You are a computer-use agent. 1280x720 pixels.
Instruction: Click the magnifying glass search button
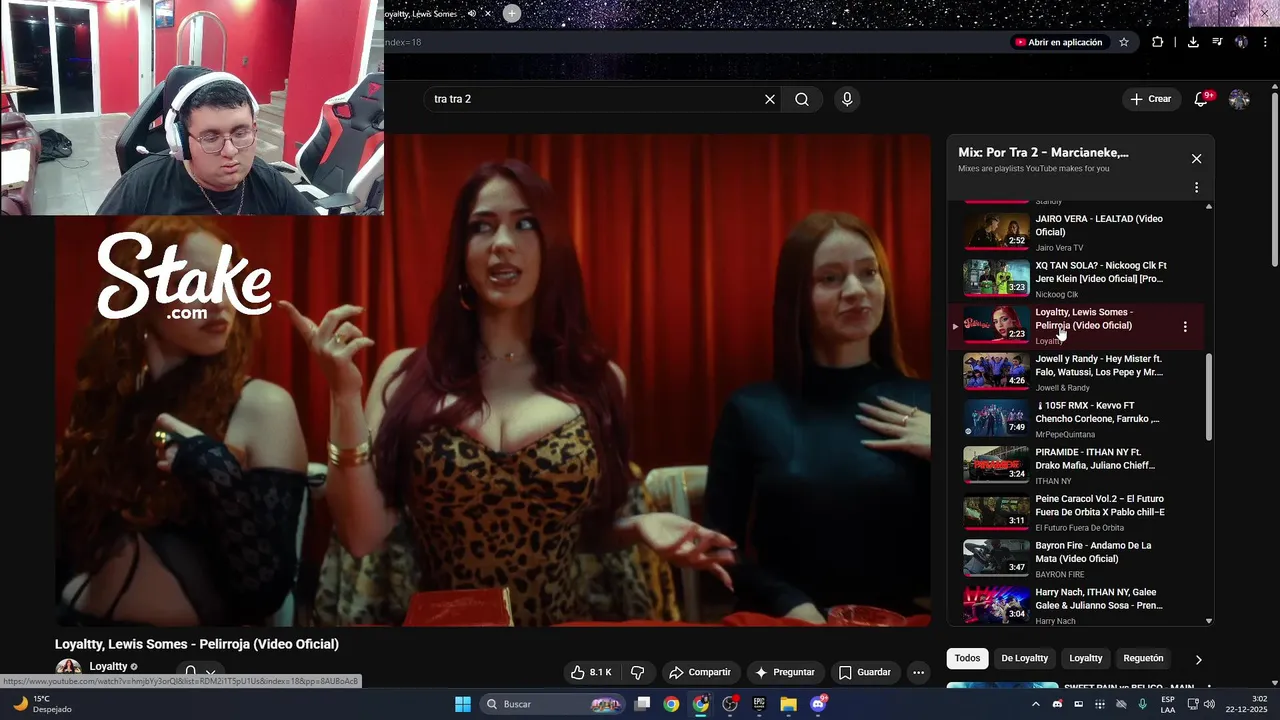(802, 99)
